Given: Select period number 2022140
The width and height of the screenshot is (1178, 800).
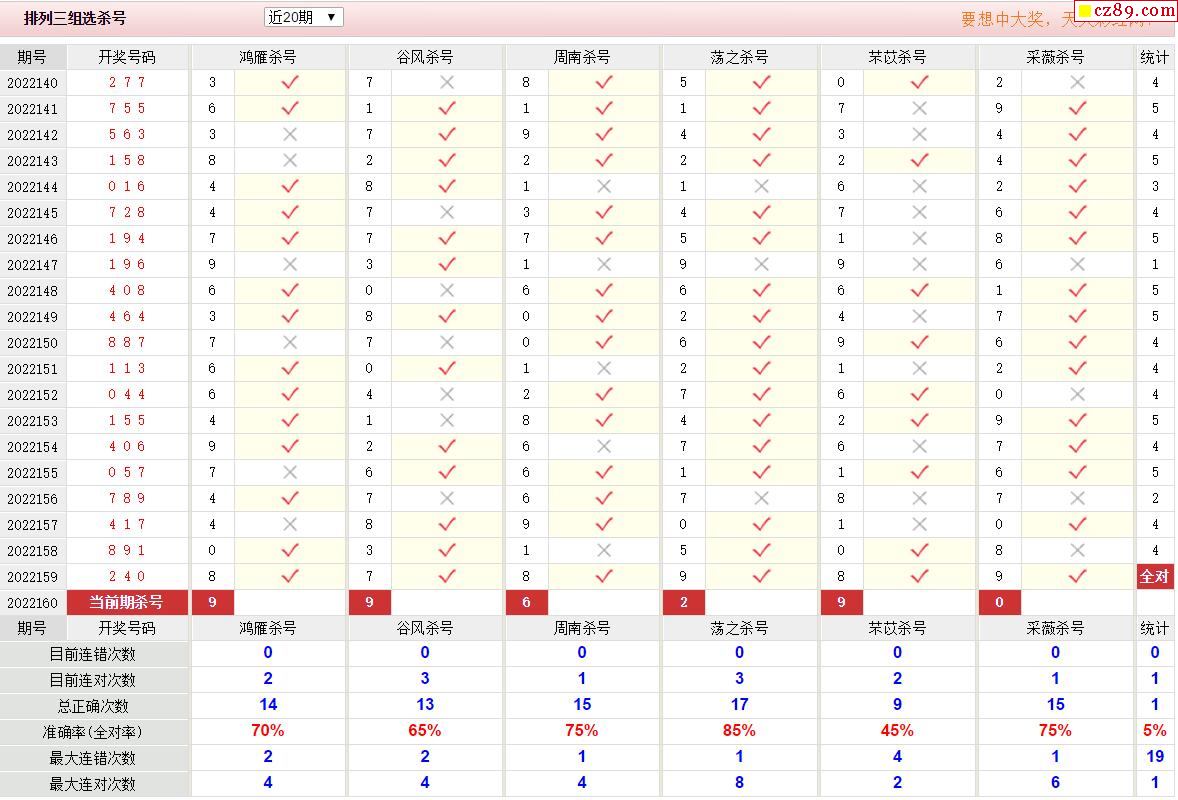Looking at the screenshot, I should [32, 83].
